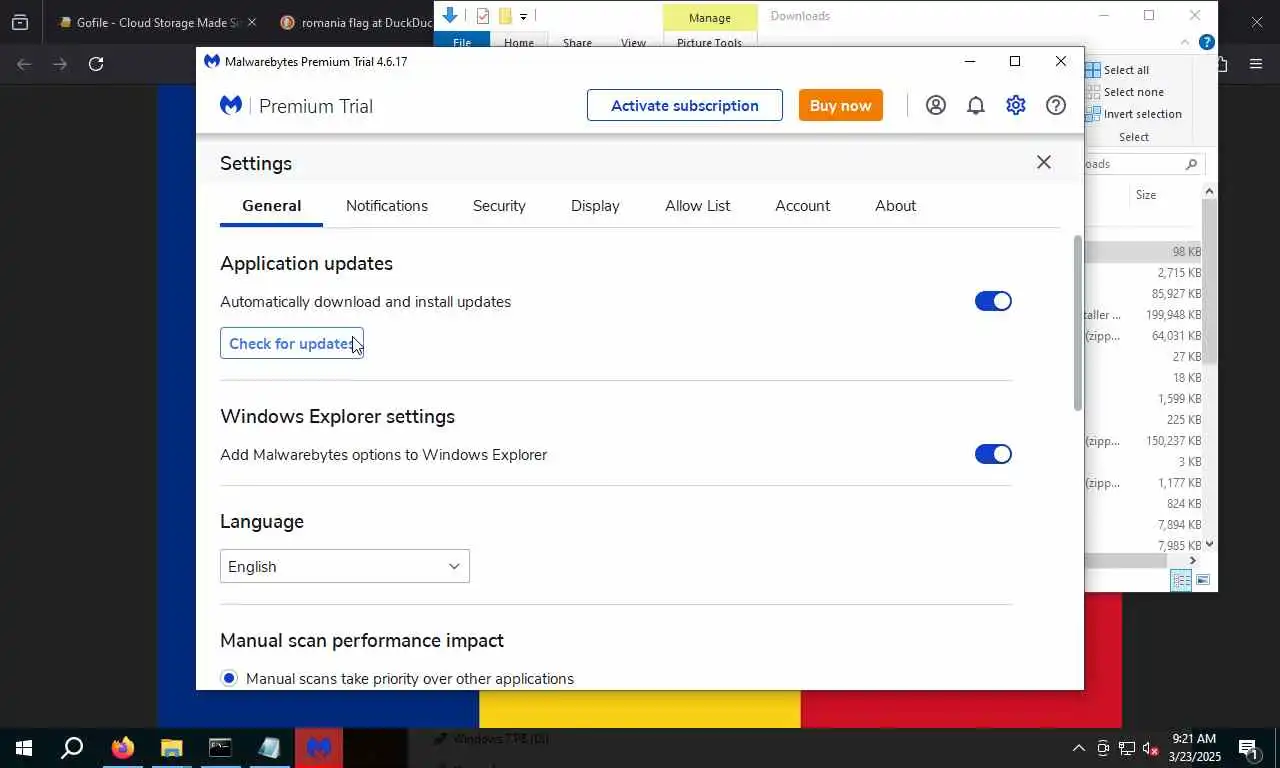Collapse the File Explorer ribbon with the chevron
Viewport: 1280px width, 768px height.
point(1185,42)
